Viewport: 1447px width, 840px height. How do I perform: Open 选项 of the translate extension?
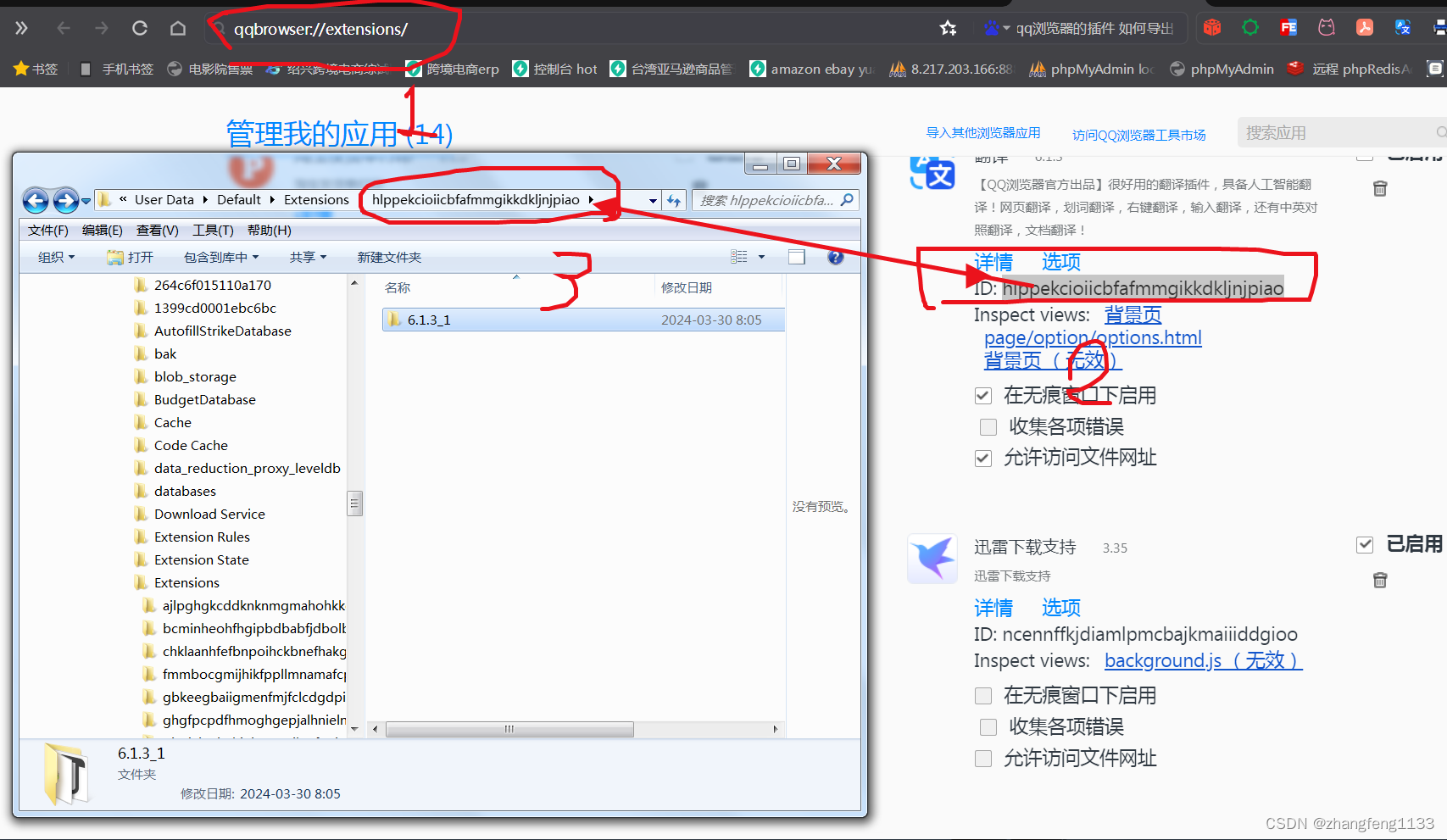coord(1061,262)
